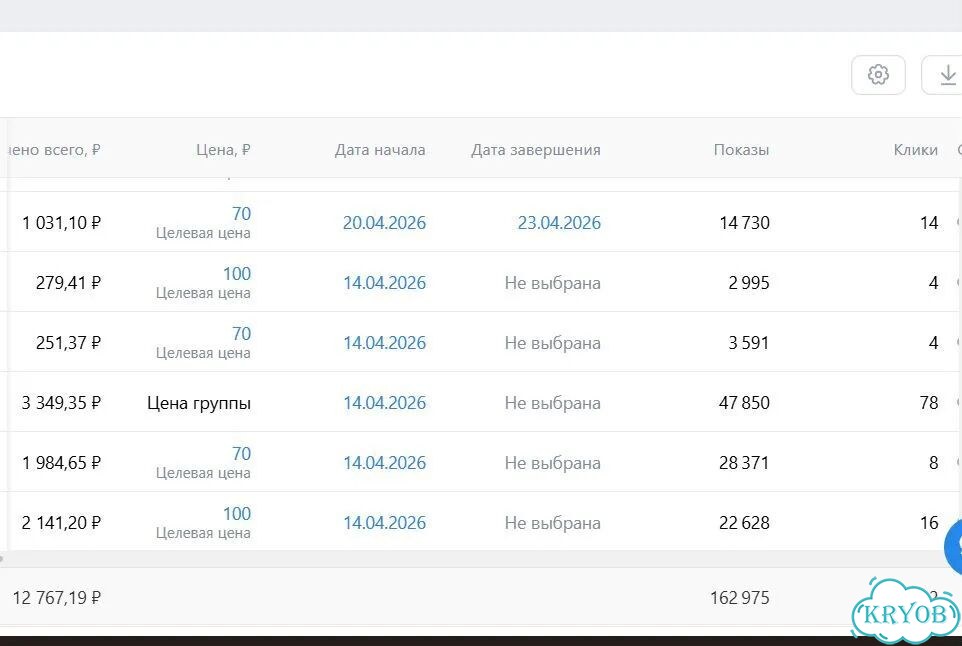Image resolution: width=962 pixels, height=646 pixels.
Task: Edit target price 70 for 1 031,10 ₽ row
Action: (241, 213)
